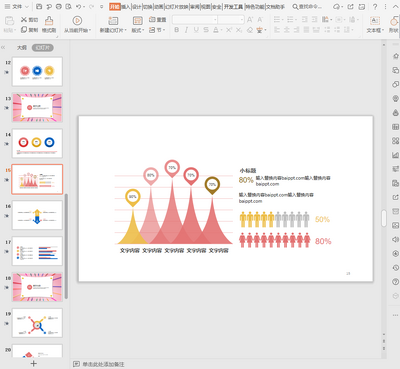Click 单击此处添加备注 to add notes
The height and width of the screenshot is (369, 400).
[103, 364]
